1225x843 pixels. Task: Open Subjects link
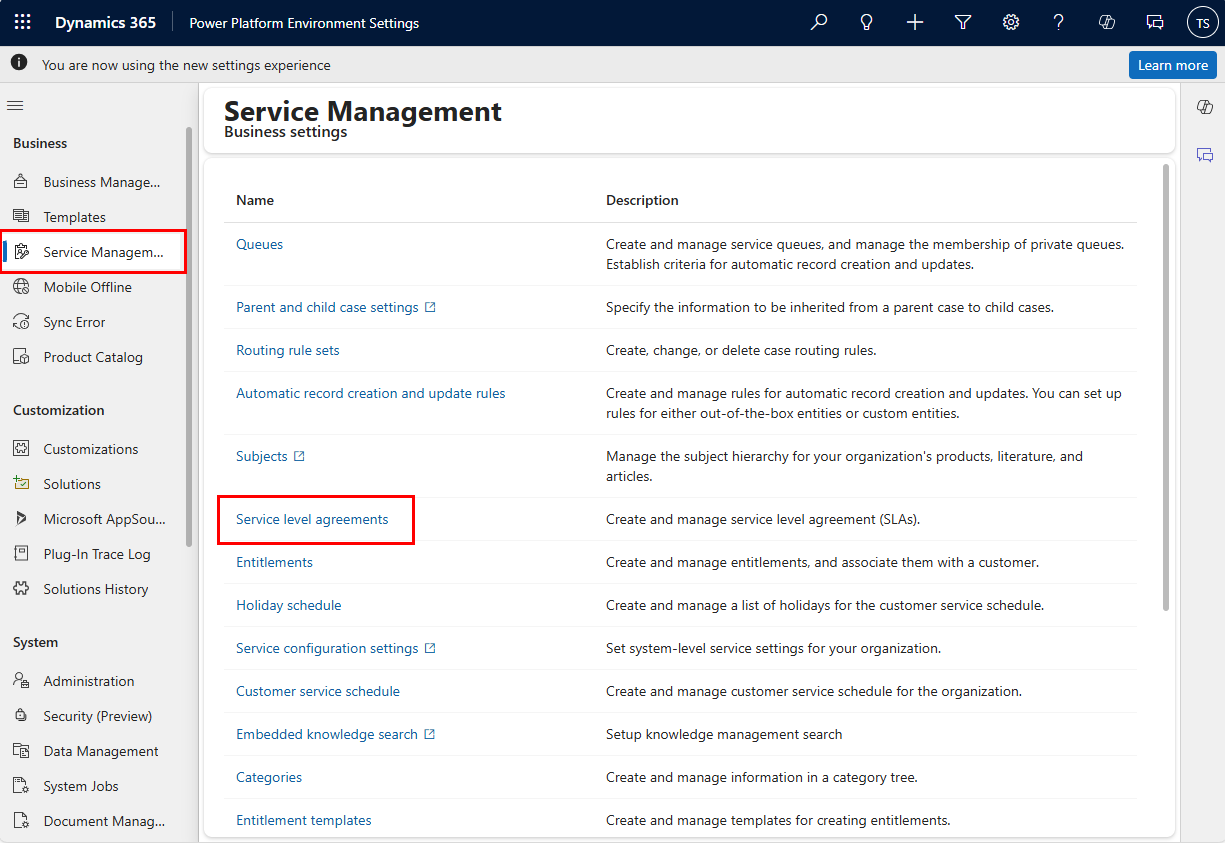tap(262, 456)
